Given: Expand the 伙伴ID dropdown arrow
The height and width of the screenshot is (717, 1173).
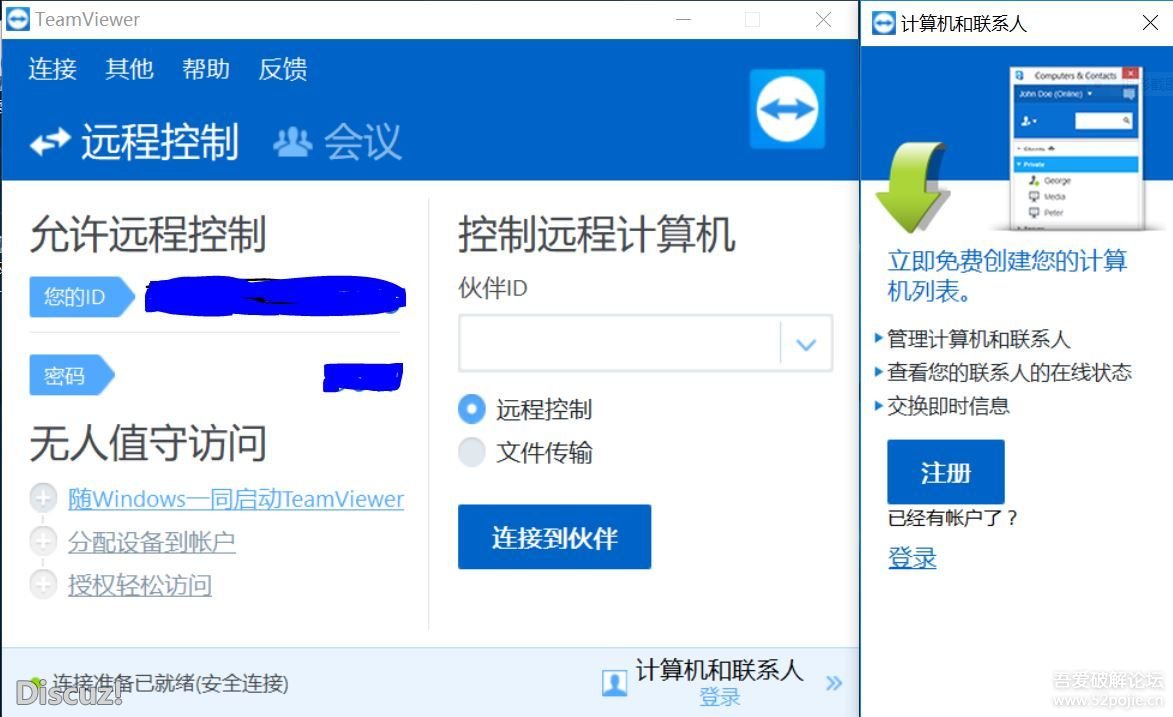Looking at the screenshot, I should pyautogui.click(x=806, y=344).
